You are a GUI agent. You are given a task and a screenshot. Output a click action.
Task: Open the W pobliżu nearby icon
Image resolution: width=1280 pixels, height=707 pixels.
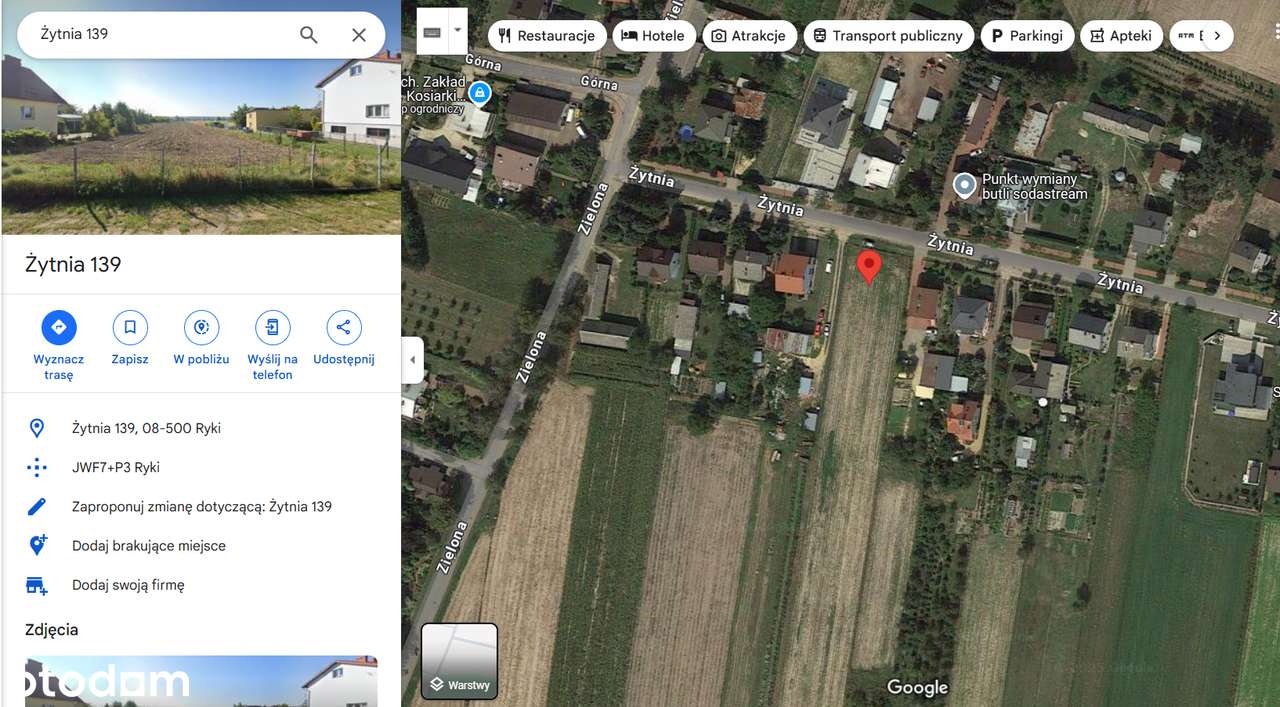(201, 327)
